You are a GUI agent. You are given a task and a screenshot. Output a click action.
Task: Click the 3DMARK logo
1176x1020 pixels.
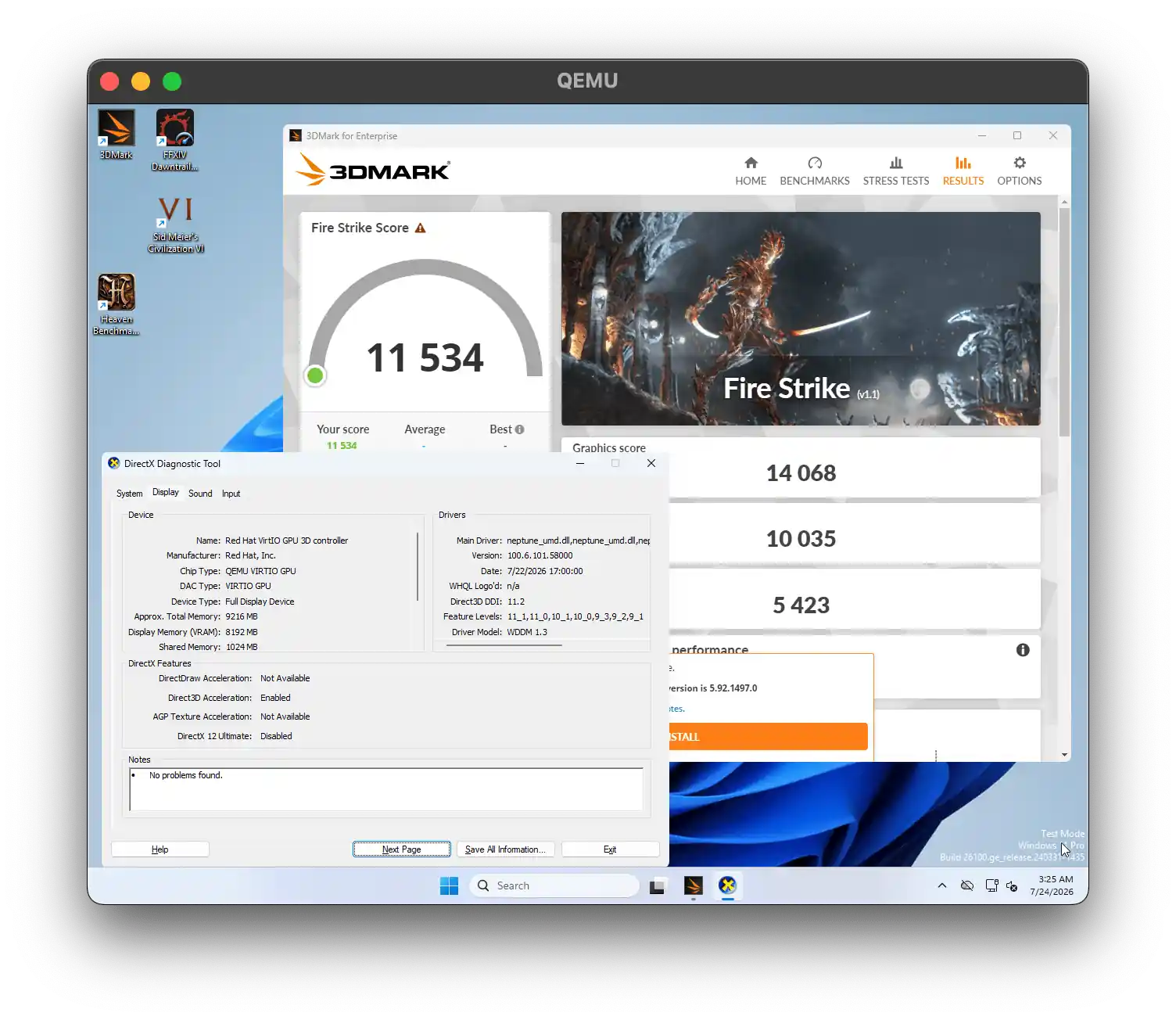[x=373, y=170]
